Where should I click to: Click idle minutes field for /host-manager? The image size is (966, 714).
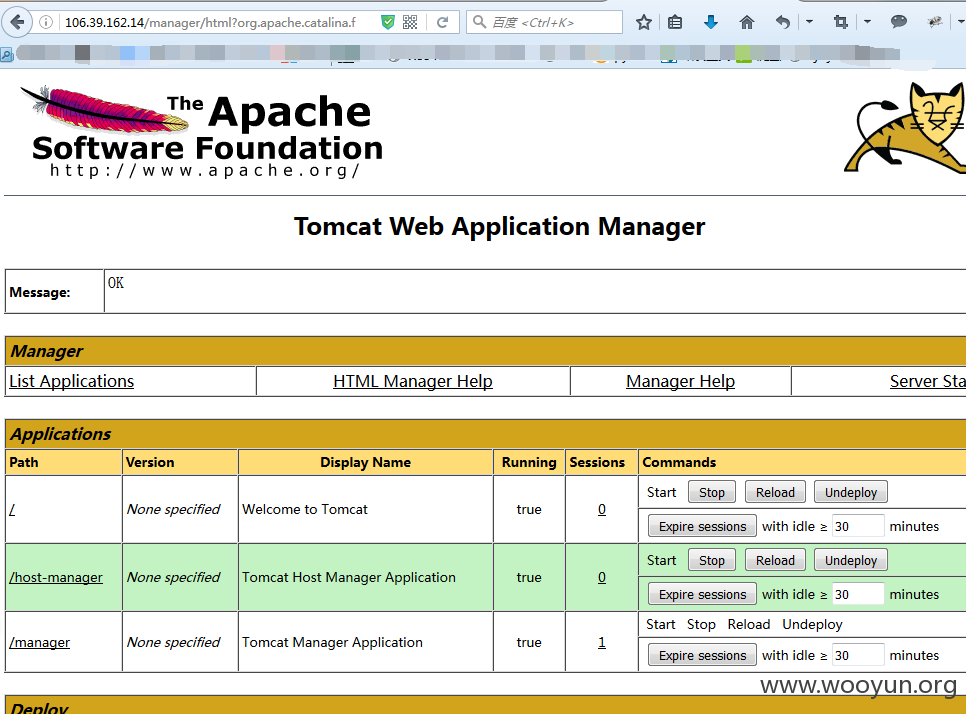858,594
